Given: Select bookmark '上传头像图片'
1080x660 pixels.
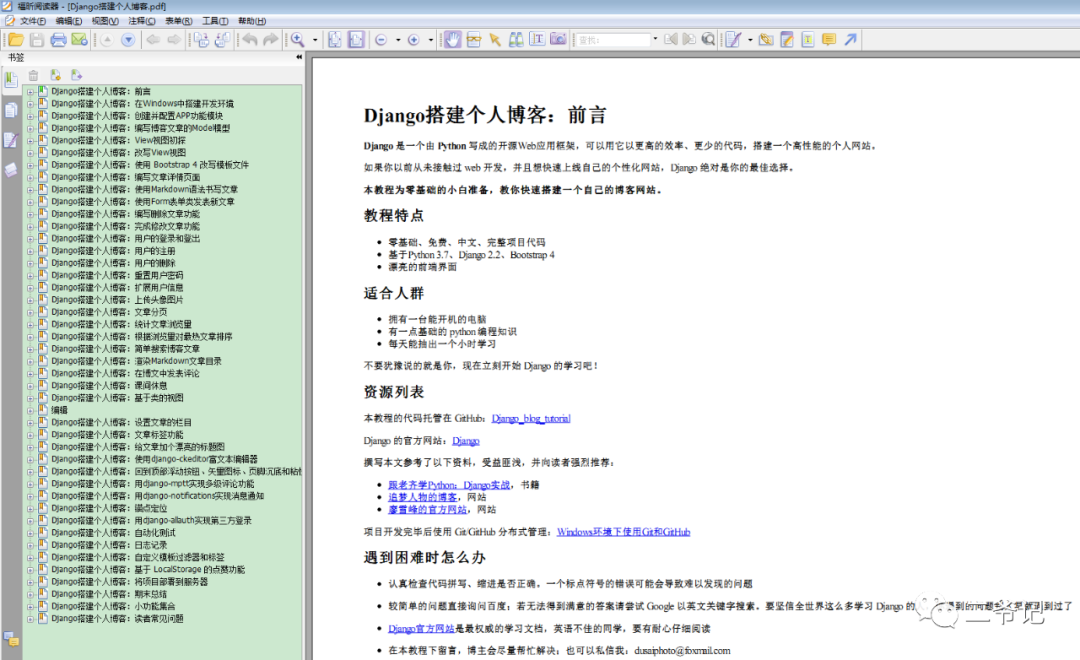Looking at the screenshot, I should [117, 300].
